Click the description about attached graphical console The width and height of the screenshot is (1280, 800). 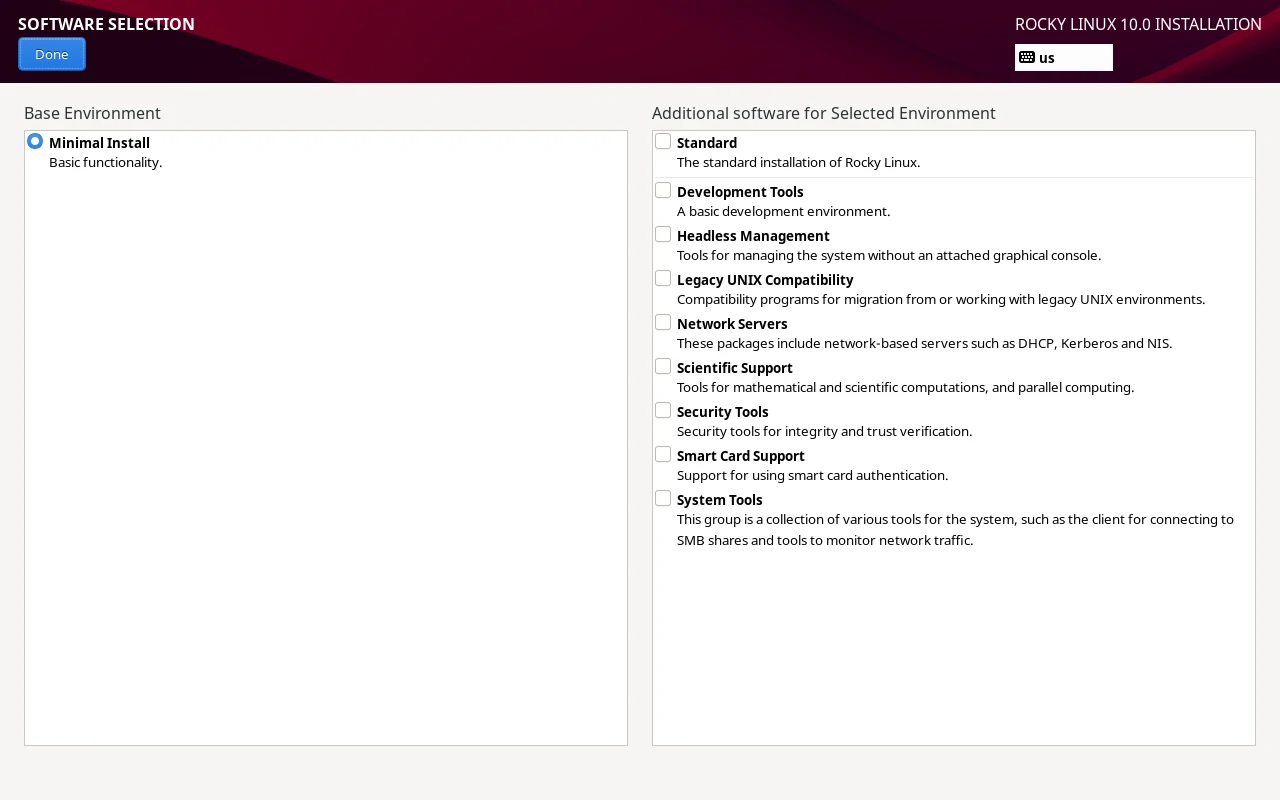coord(889,255)
